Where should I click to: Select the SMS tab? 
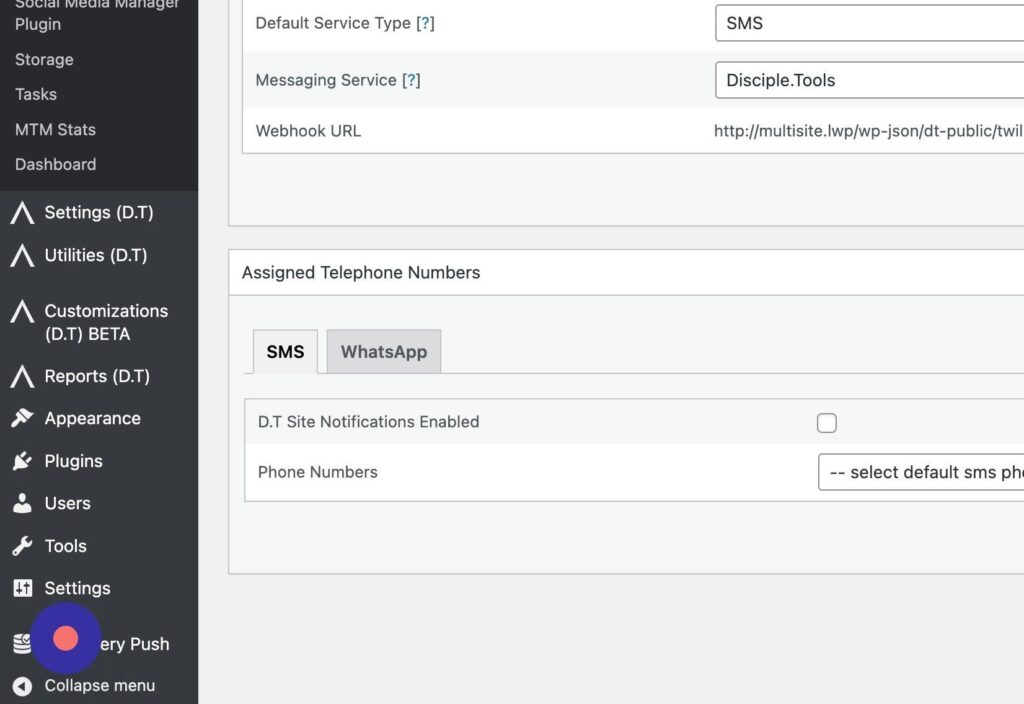(x=285, y=352)
